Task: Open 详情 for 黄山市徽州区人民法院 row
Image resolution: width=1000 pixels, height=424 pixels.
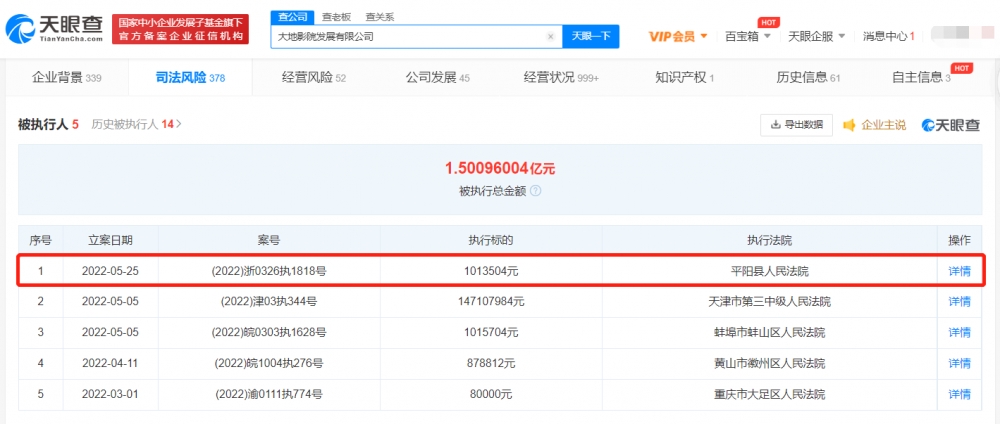Action: click(x=959, y=363)
